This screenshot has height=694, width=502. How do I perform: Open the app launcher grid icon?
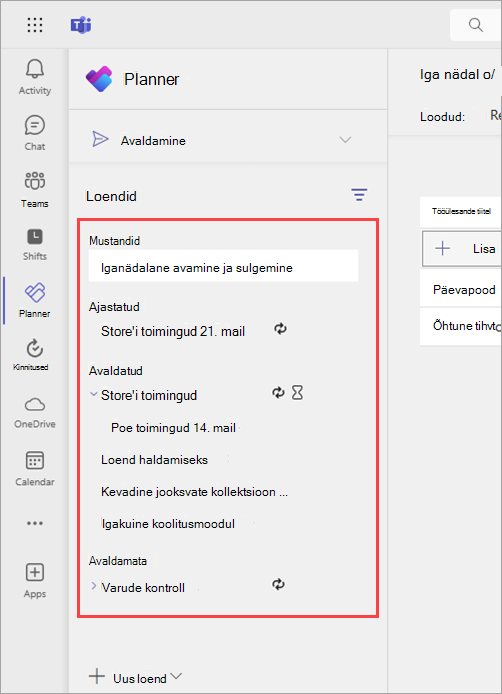(x=35, y=25)
